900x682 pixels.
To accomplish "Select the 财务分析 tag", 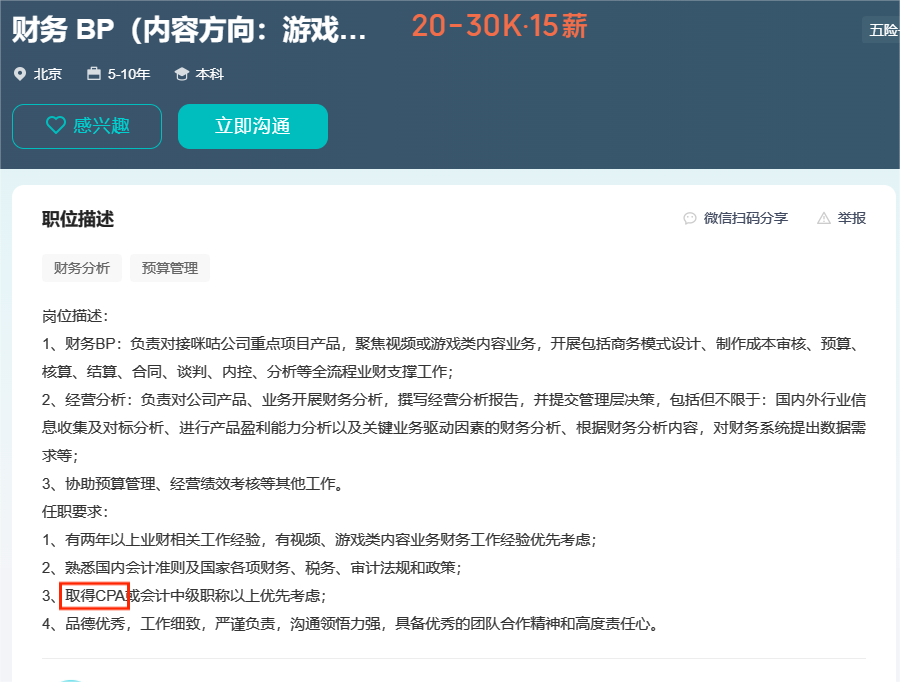I will point(82,268).
